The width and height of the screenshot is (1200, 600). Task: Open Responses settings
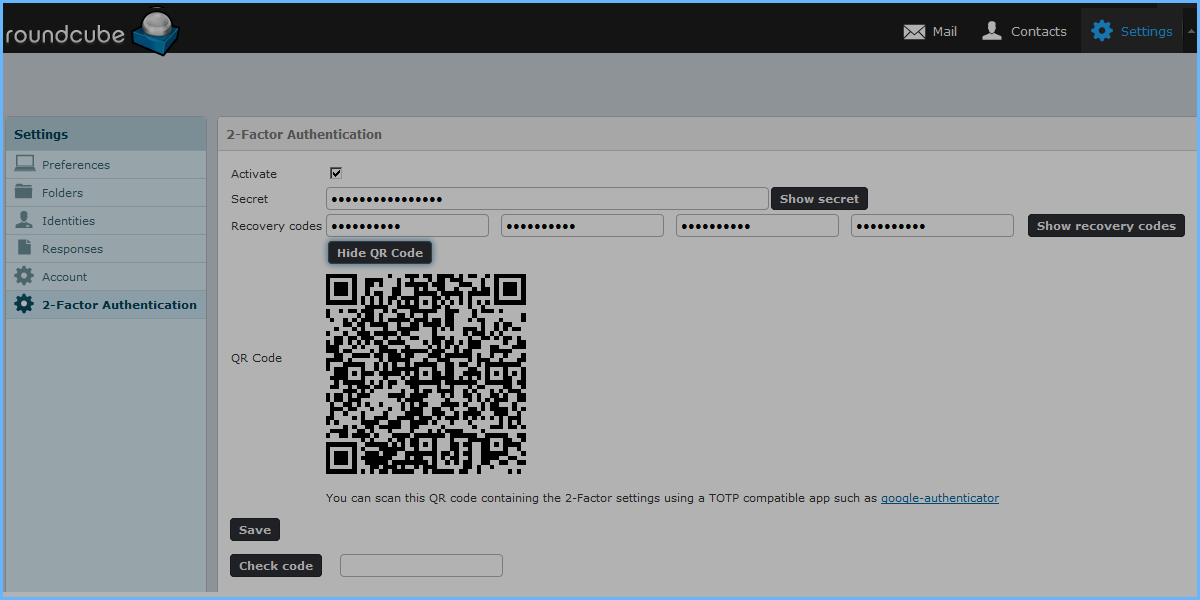click(x=106, y=249)
